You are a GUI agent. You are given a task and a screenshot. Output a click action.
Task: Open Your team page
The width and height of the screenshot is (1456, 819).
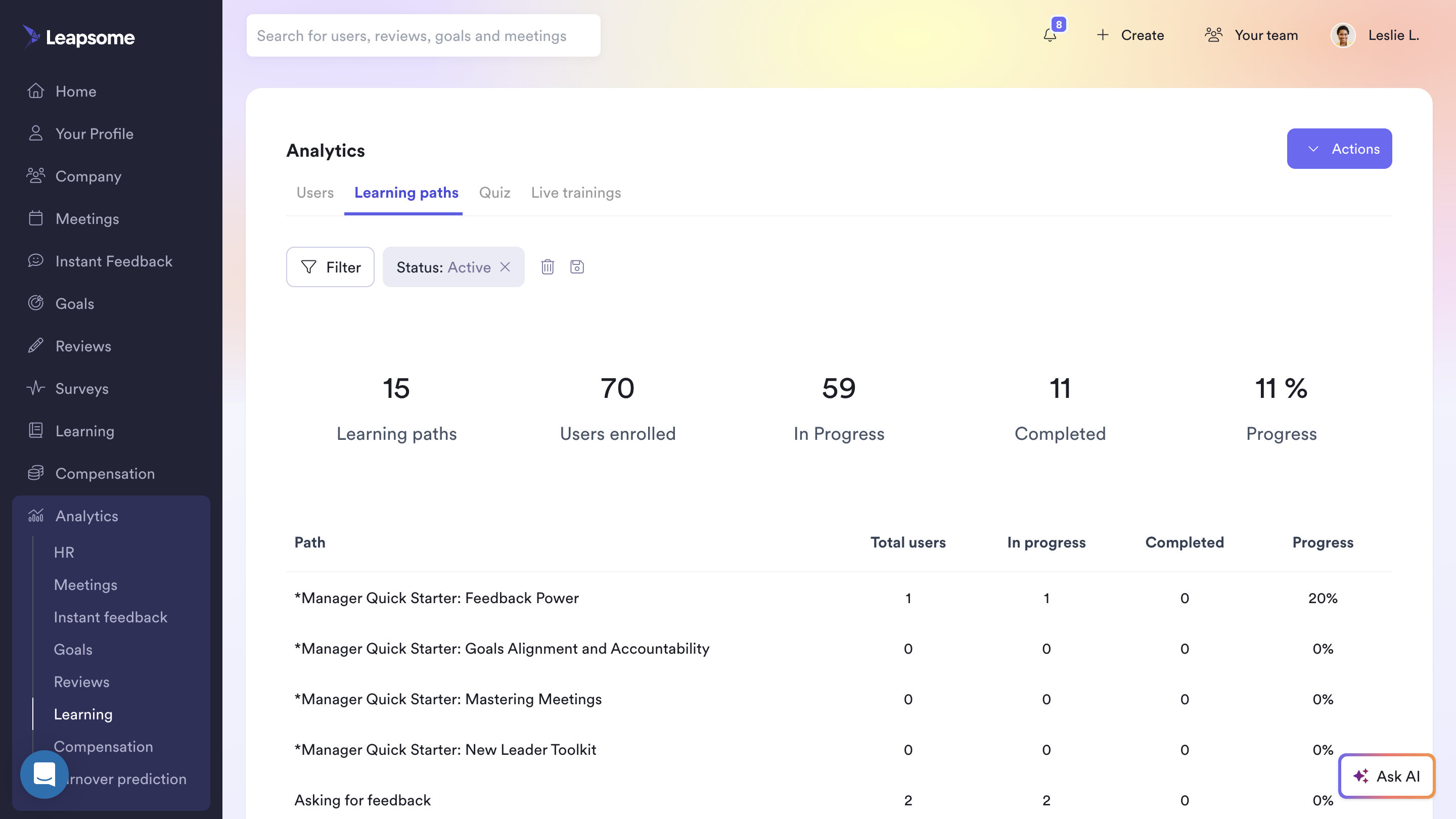click(1251, 35)
